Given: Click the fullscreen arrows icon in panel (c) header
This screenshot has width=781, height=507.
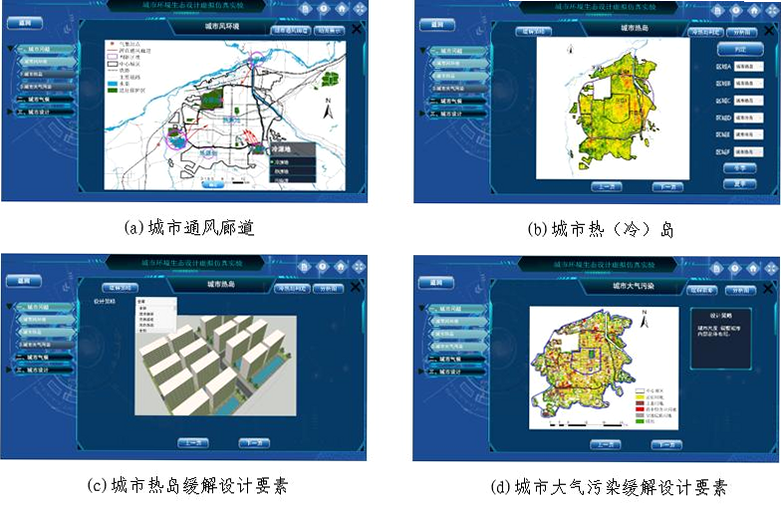Looking at the screenshot, I should tap(359, 266).
